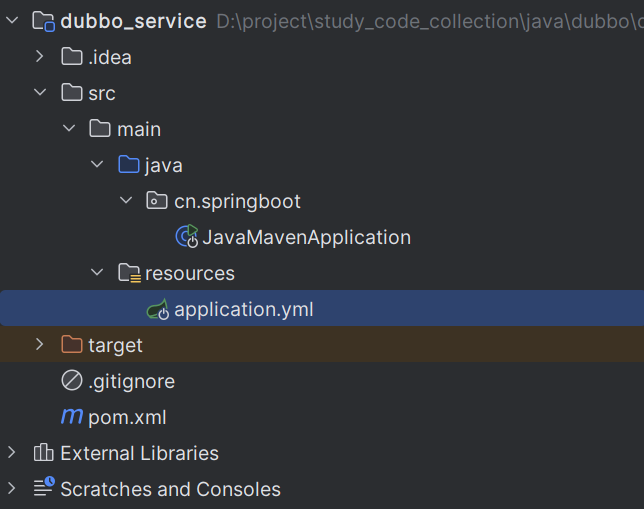Collapse the dubbo_service project root
Viewport: 644px width, 509px height.
pos(12,21)
